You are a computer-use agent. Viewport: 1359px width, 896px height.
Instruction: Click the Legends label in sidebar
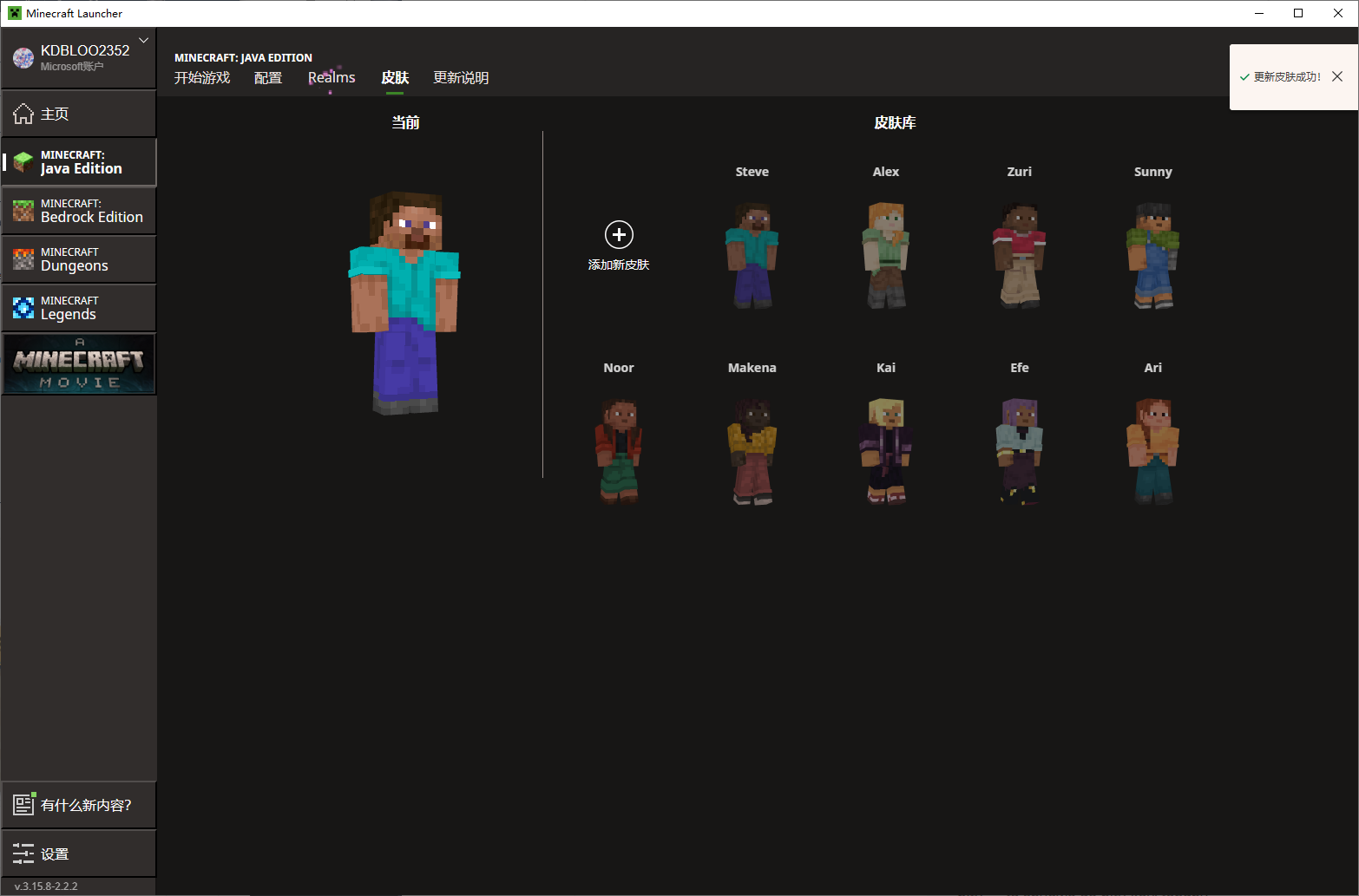69,315
